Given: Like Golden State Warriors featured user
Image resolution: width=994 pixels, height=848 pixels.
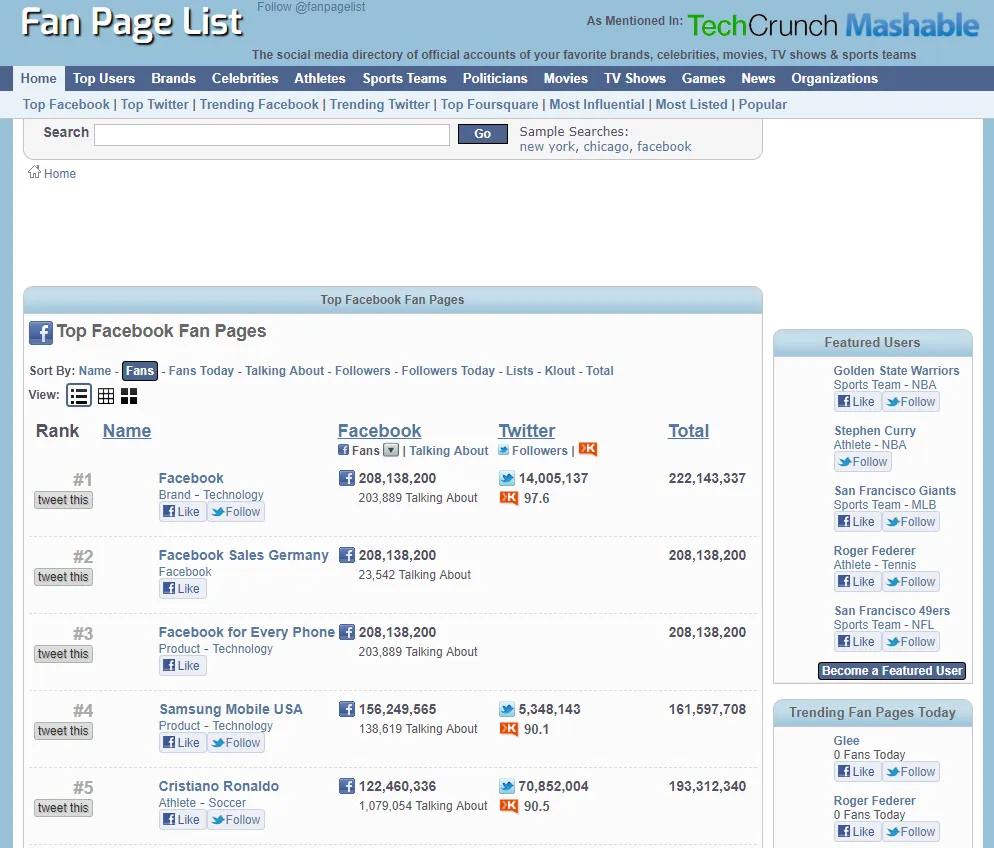Looking at the screenshot, I should pos(857,402).
